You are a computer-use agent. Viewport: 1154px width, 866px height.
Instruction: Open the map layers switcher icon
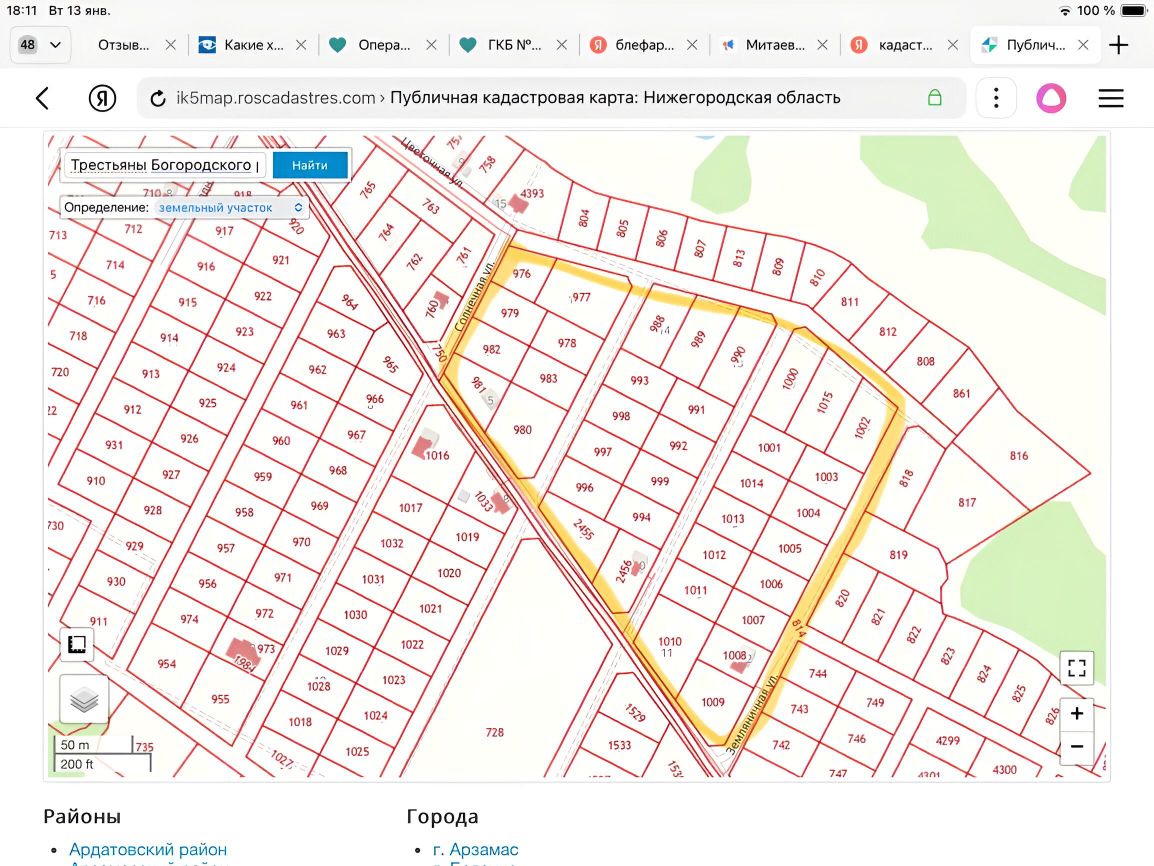point(84,699)
